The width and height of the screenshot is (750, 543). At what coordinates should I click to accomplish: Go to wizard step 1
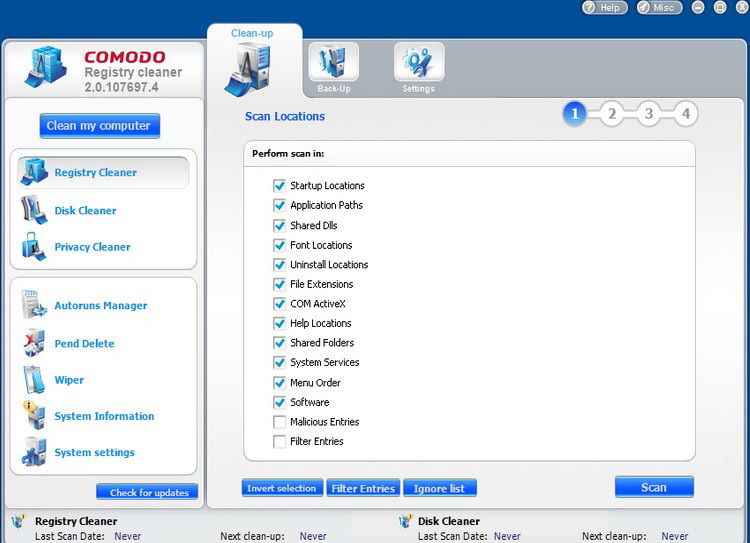pyautogui.click(x=574, y=114)
